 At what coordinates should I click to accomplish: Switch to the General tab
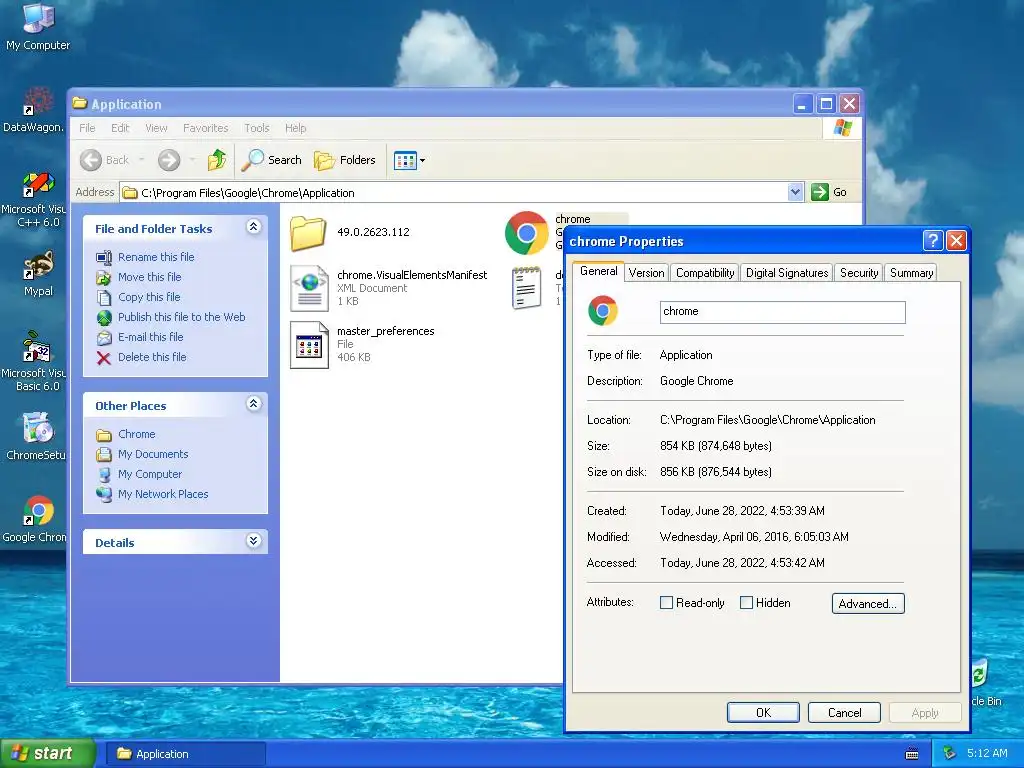(598, 271)
